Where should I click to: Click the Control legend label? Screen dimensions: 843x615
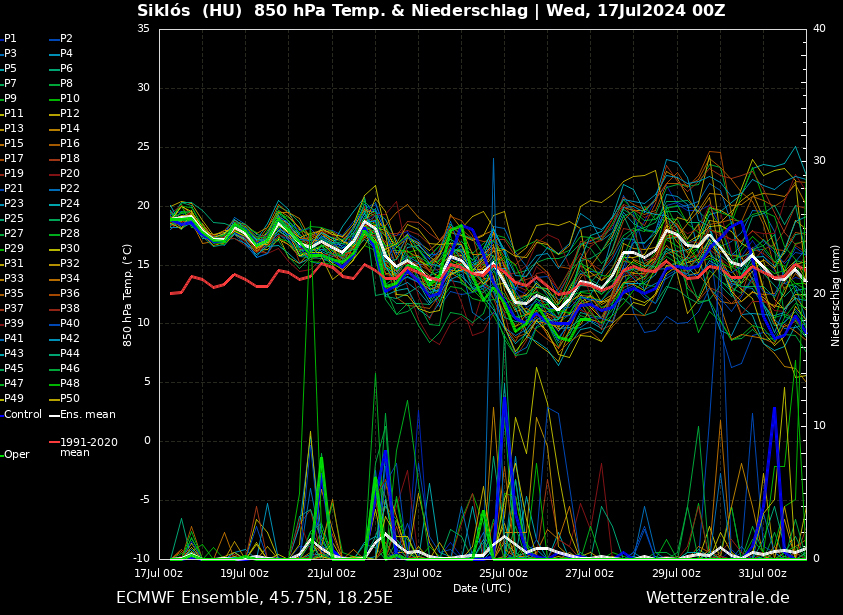click(x=22, y=414)
